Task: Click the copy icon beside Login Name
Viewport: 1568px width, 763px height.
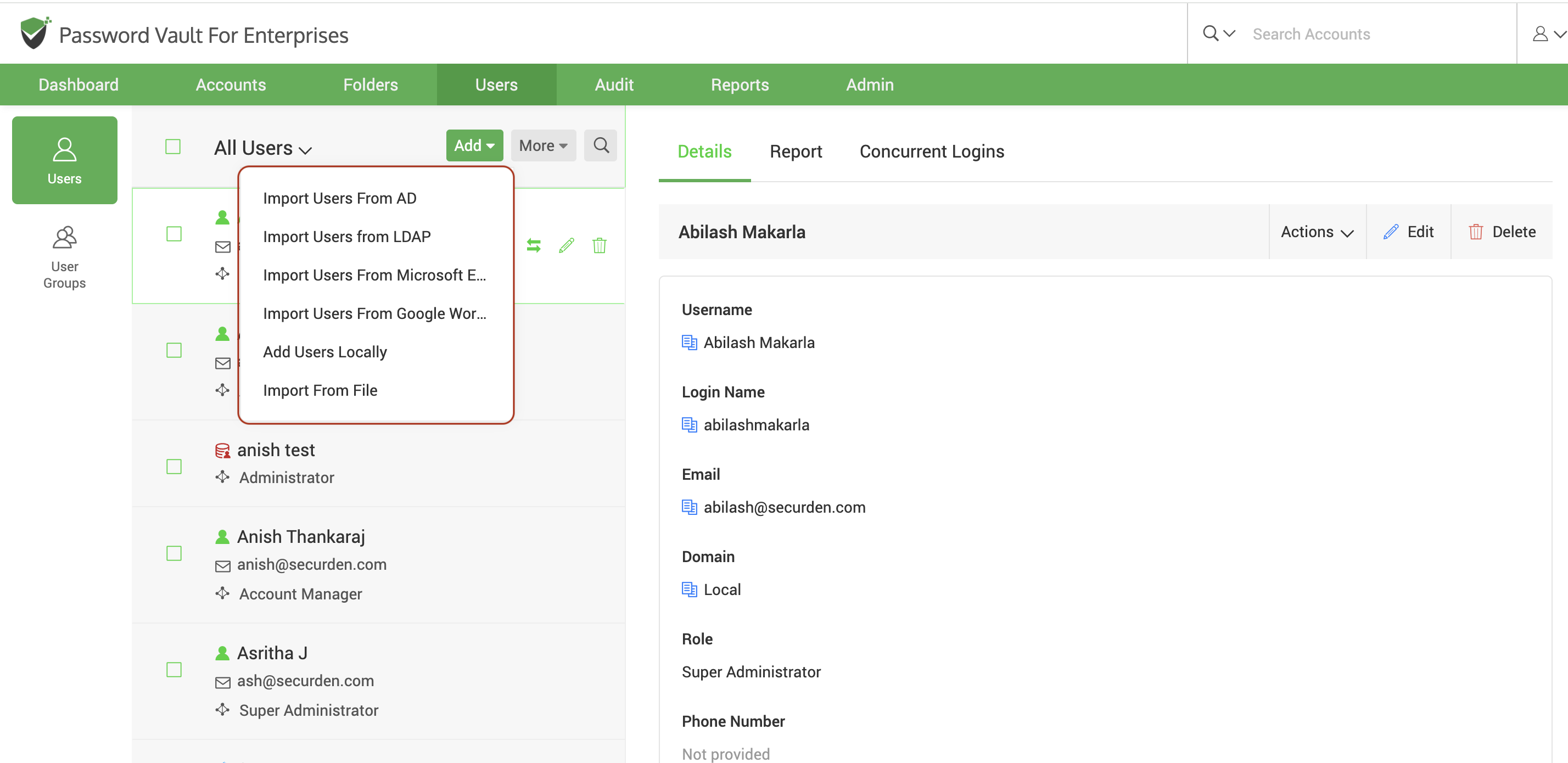Action: pyautogui.click(x=689, y=425)
